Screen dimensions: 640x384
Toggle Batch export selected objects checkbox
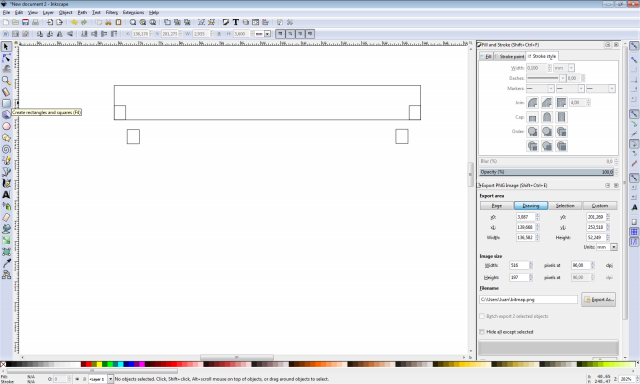(482, 316)
